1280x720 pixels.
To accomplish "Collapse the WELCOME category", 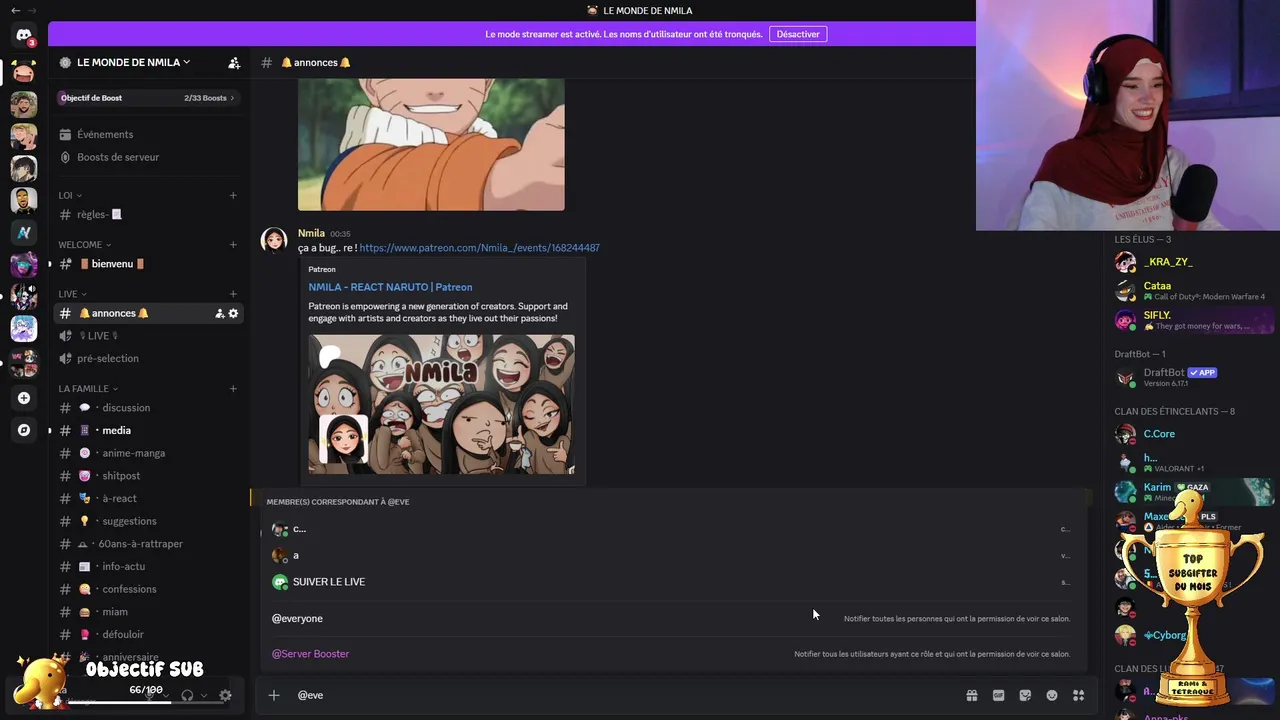I will point(85,244).
